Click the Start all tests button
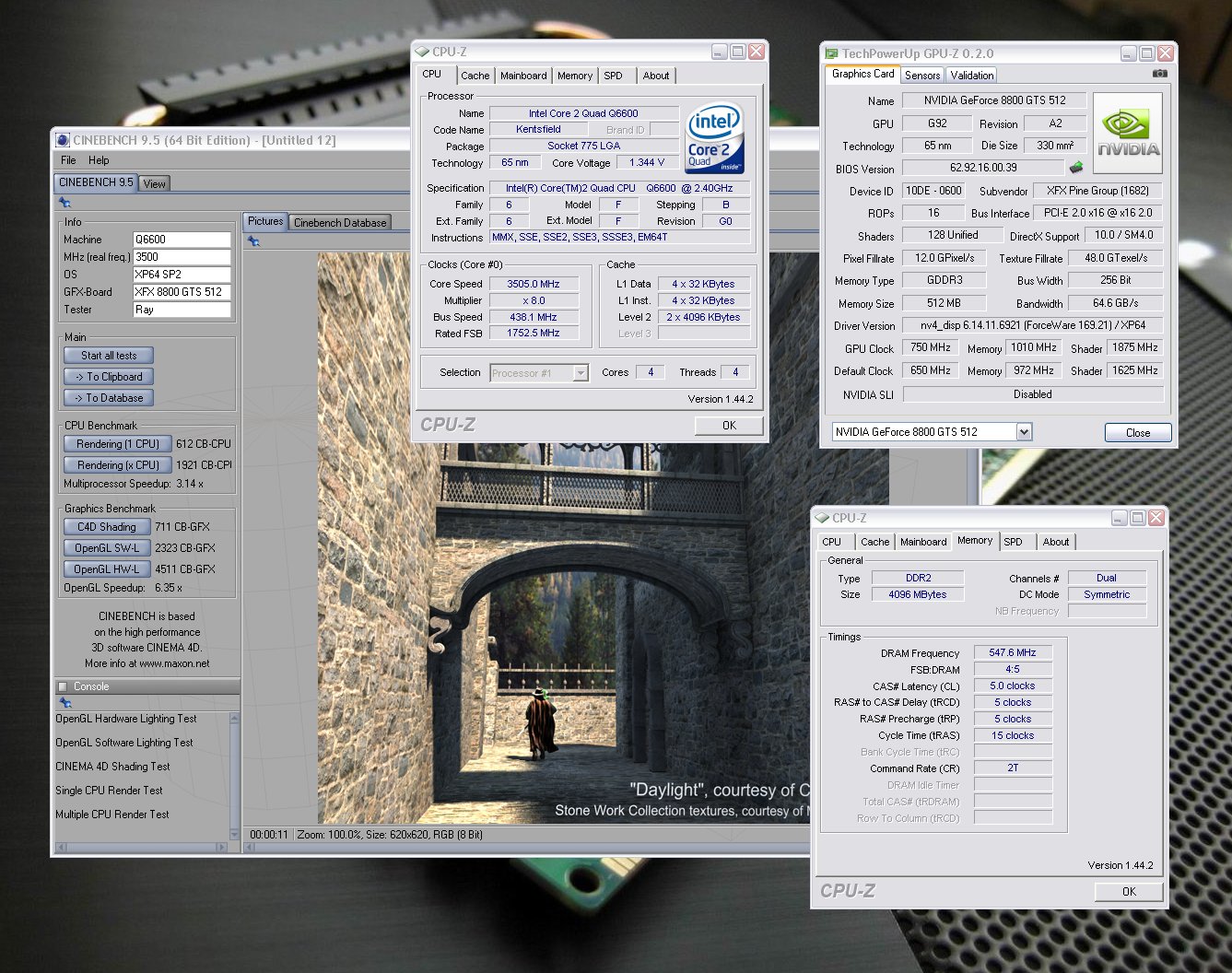This screenshot has height=973, width=1232. pyautogui.click(x=109, y=356)
